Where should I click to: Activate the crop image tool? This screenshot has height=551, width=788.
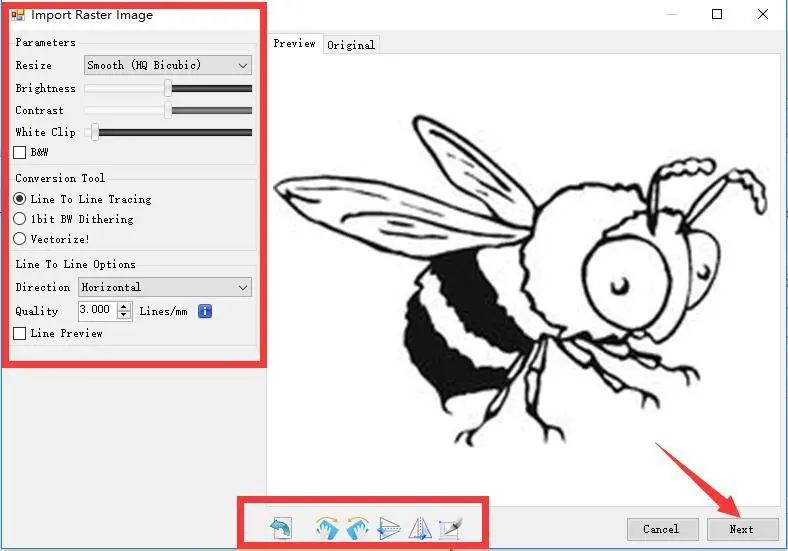(x=450, y=528)
